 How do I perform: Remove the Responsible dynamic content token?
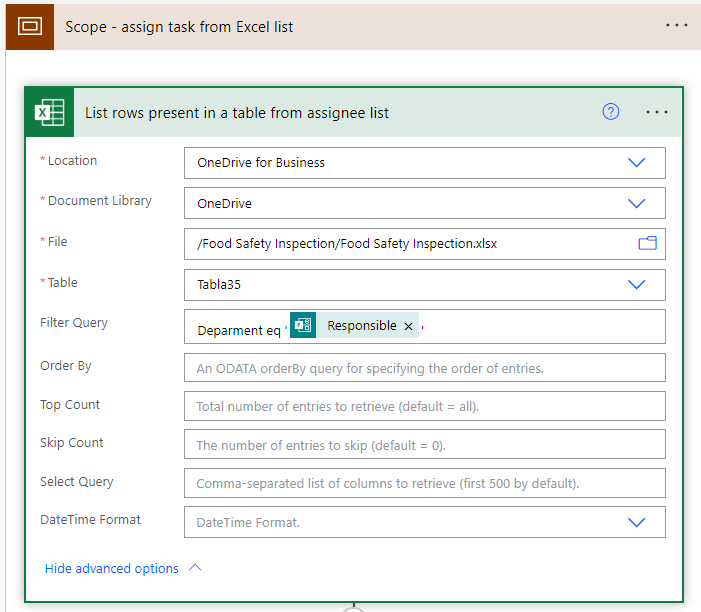click(408, 326)
